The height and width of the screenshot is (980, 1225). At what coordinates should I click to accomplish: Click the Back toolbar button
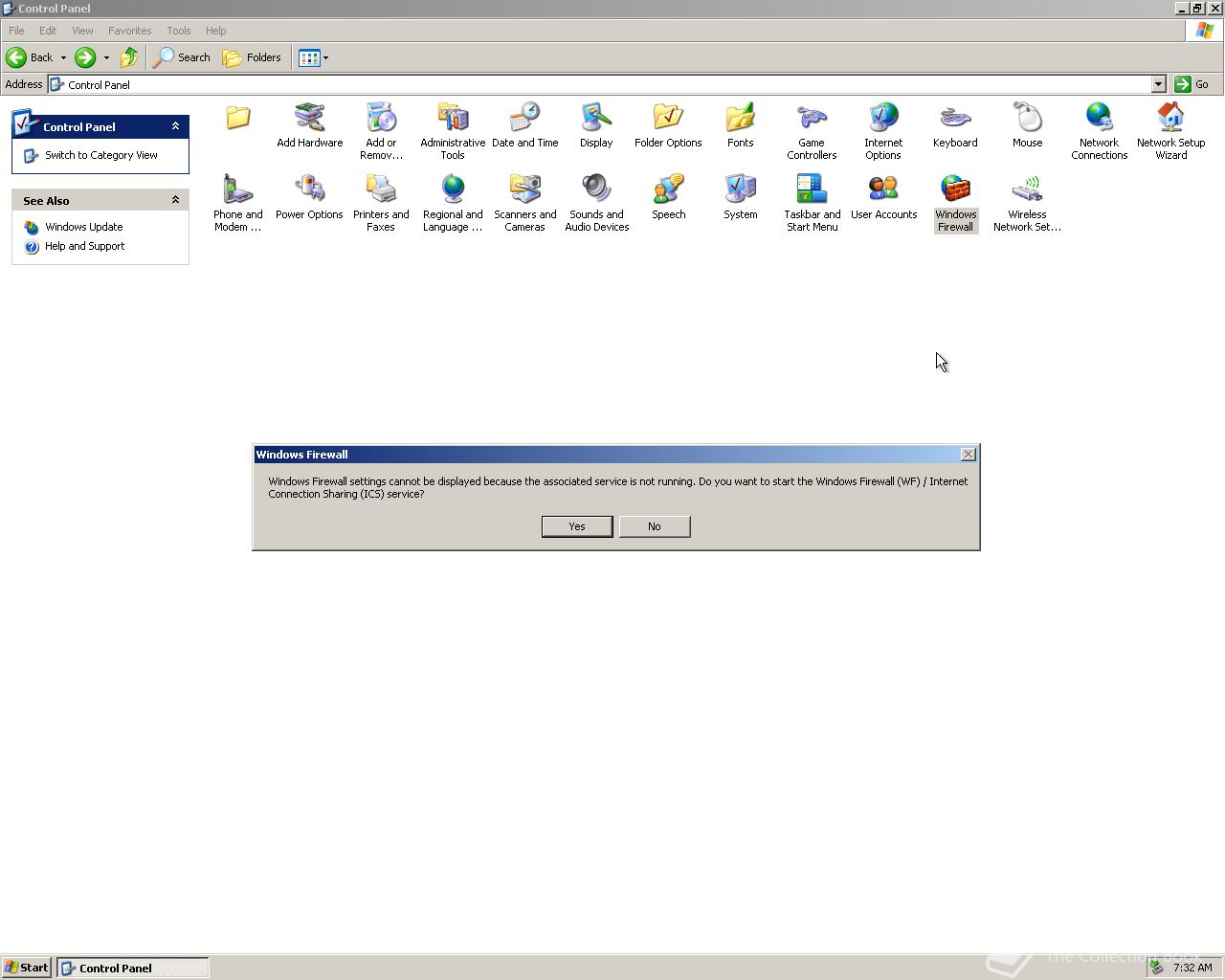coord(31,57)
